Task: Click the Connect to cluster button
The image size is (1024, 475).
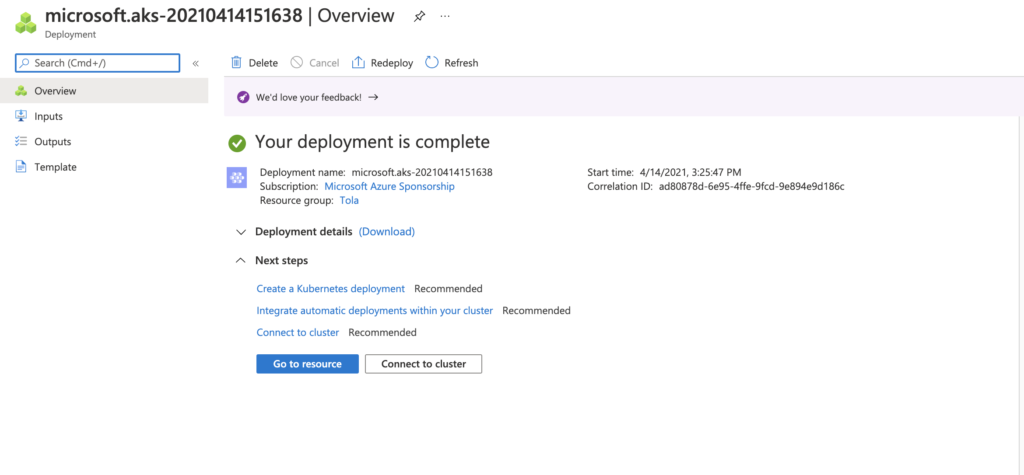Action: (423, 364)
